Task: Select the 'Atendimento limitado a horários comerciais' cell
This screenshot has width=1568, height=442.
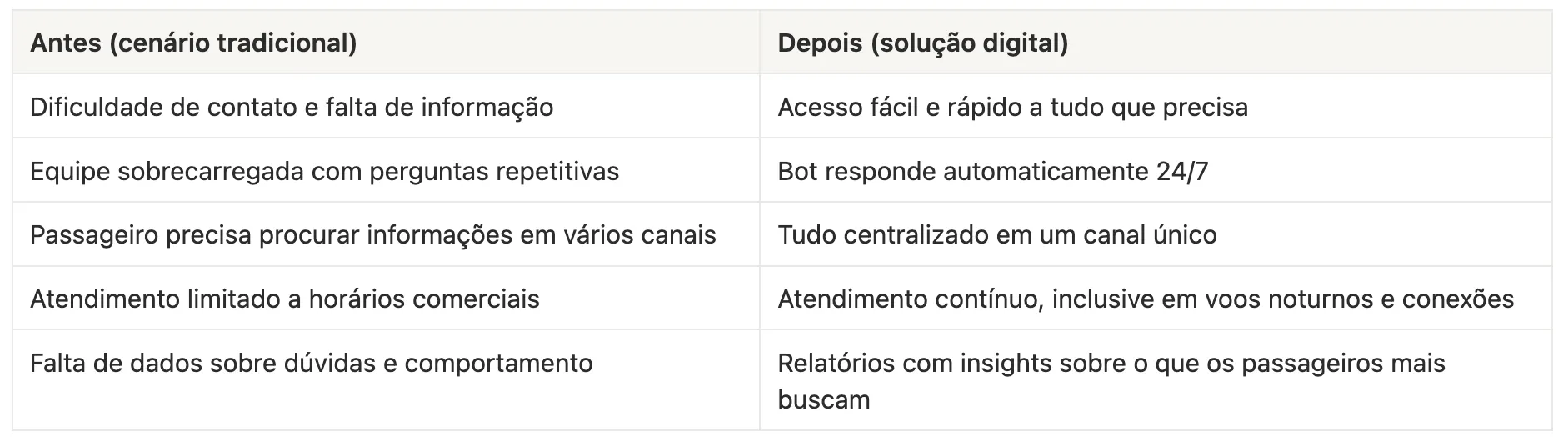Action: pos(284,299)
